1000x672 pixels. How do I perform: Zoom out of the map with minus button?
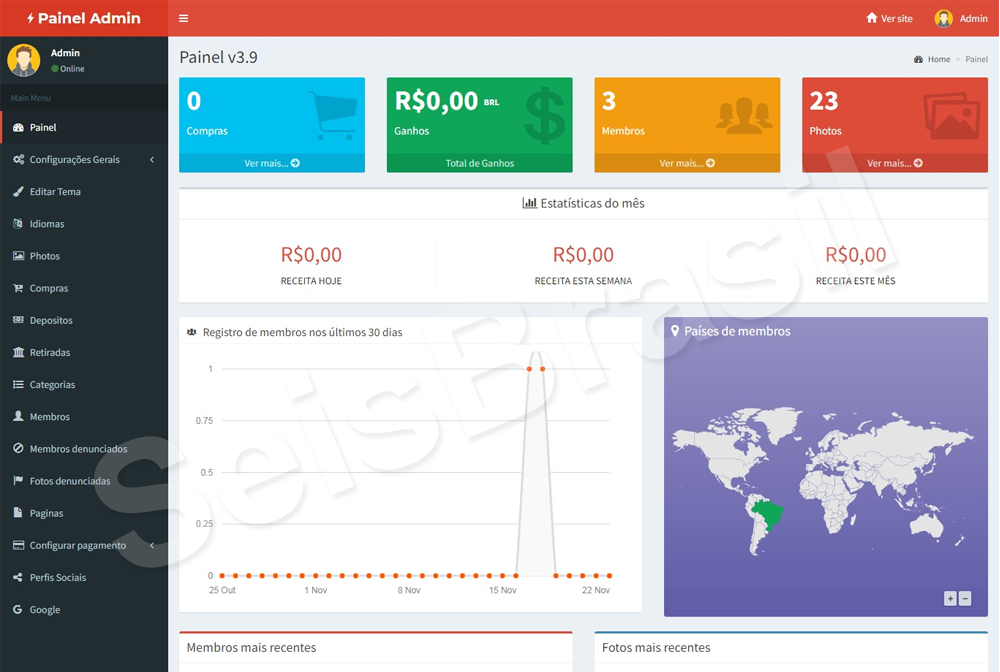point(965,599)
